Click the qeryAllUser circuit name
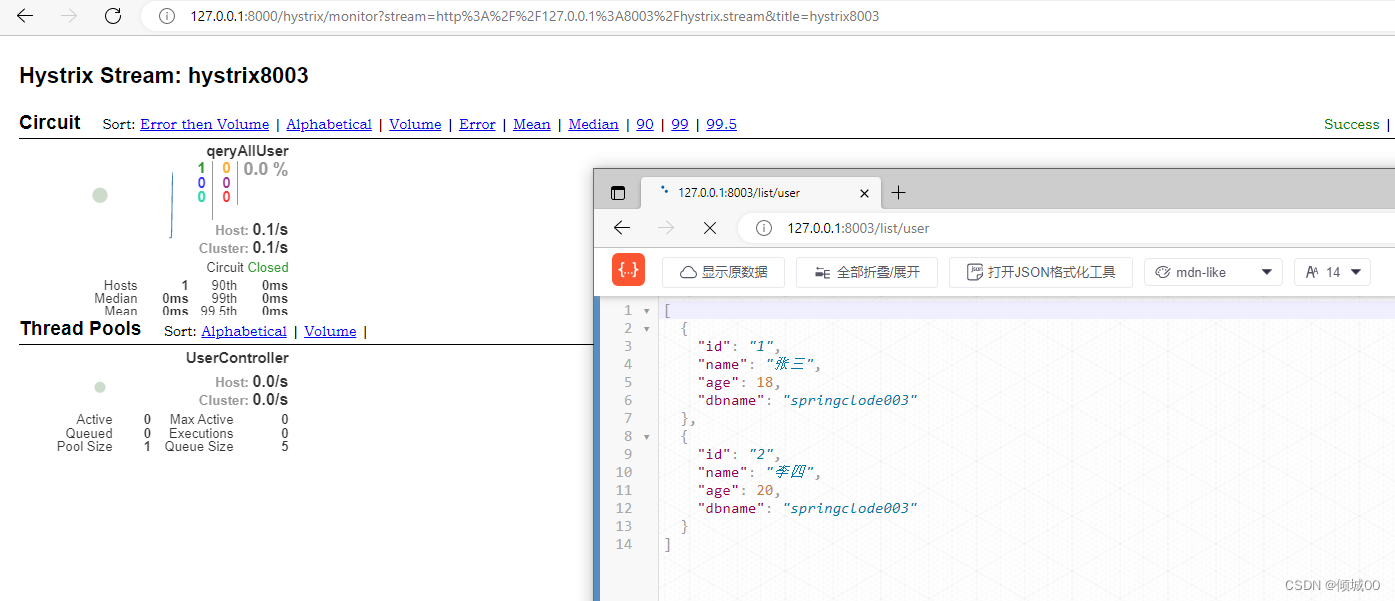 (x=247, y=151)
